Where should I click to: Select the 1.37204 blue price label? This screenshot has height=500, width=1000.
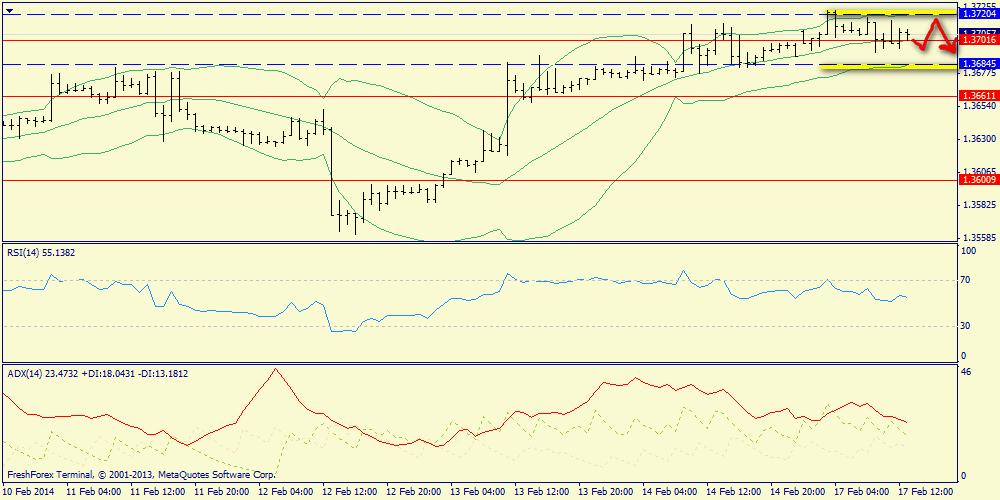[x=978, y=14]
